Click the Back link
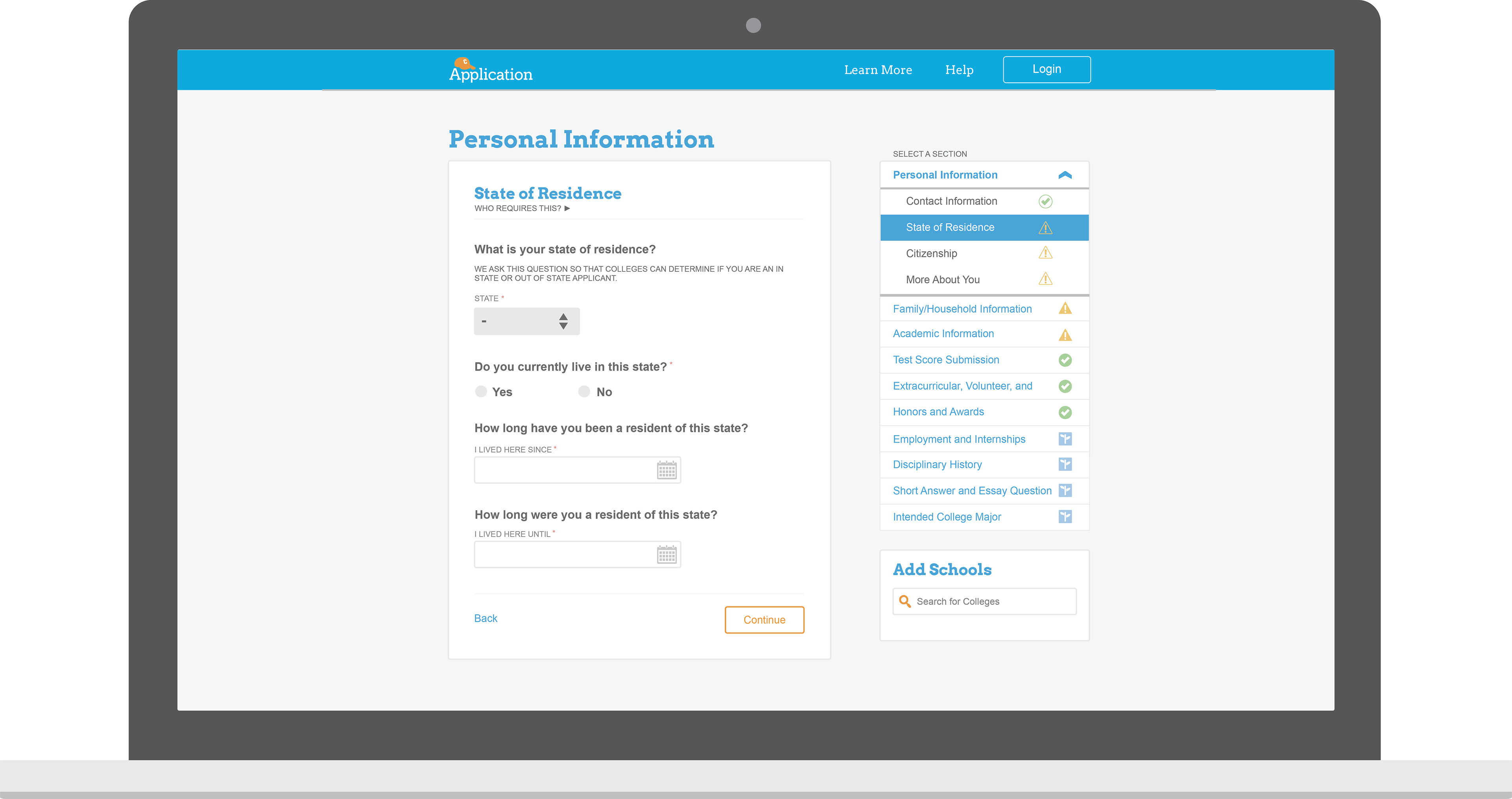 coord(485,618)
